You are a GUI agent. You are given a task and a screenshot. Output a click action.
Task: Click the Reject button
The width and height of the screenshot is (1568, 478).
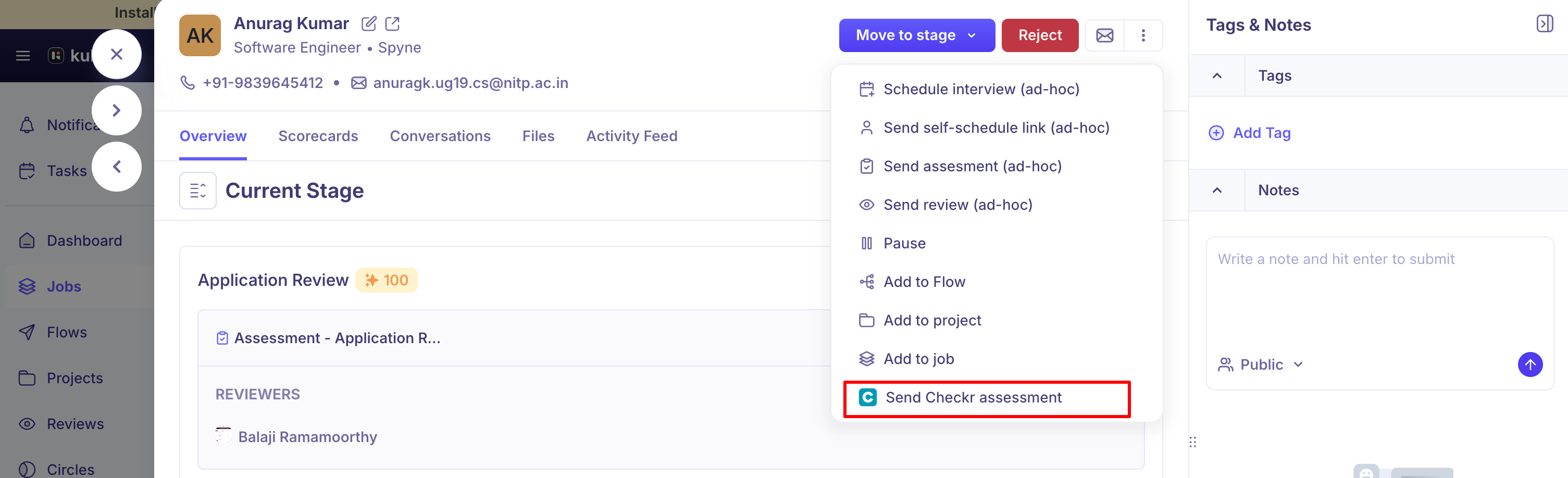pyautogui.click(x=1040, y=35)
